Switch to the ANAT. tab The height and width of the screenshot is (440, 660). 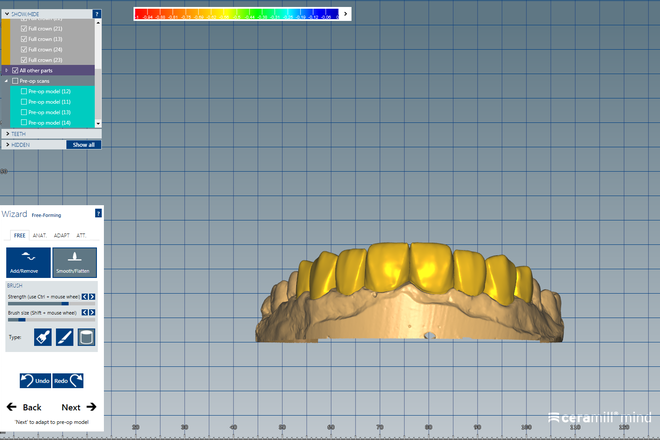click(x=40, y=235)
